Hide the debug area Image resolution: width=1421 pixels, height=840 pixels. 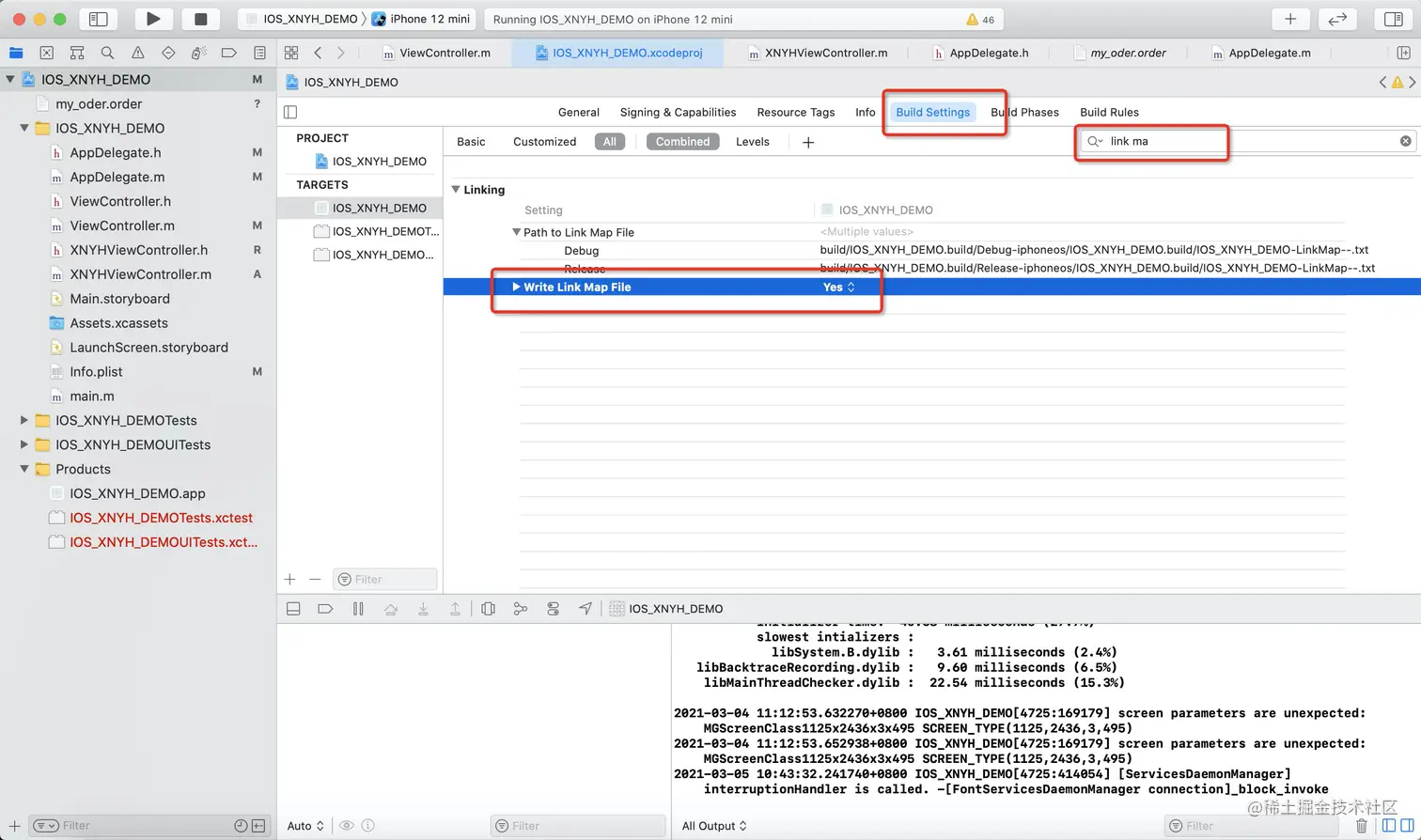[293, 609]
